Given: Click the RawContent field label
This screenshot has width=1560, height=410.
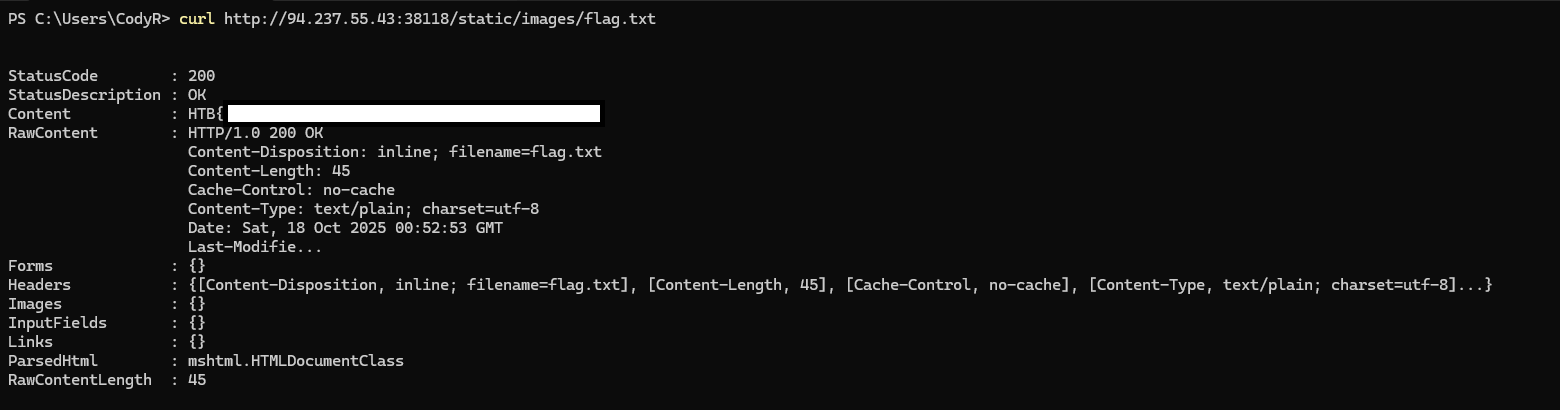Looking at the screenshot, I should [53, 133].
